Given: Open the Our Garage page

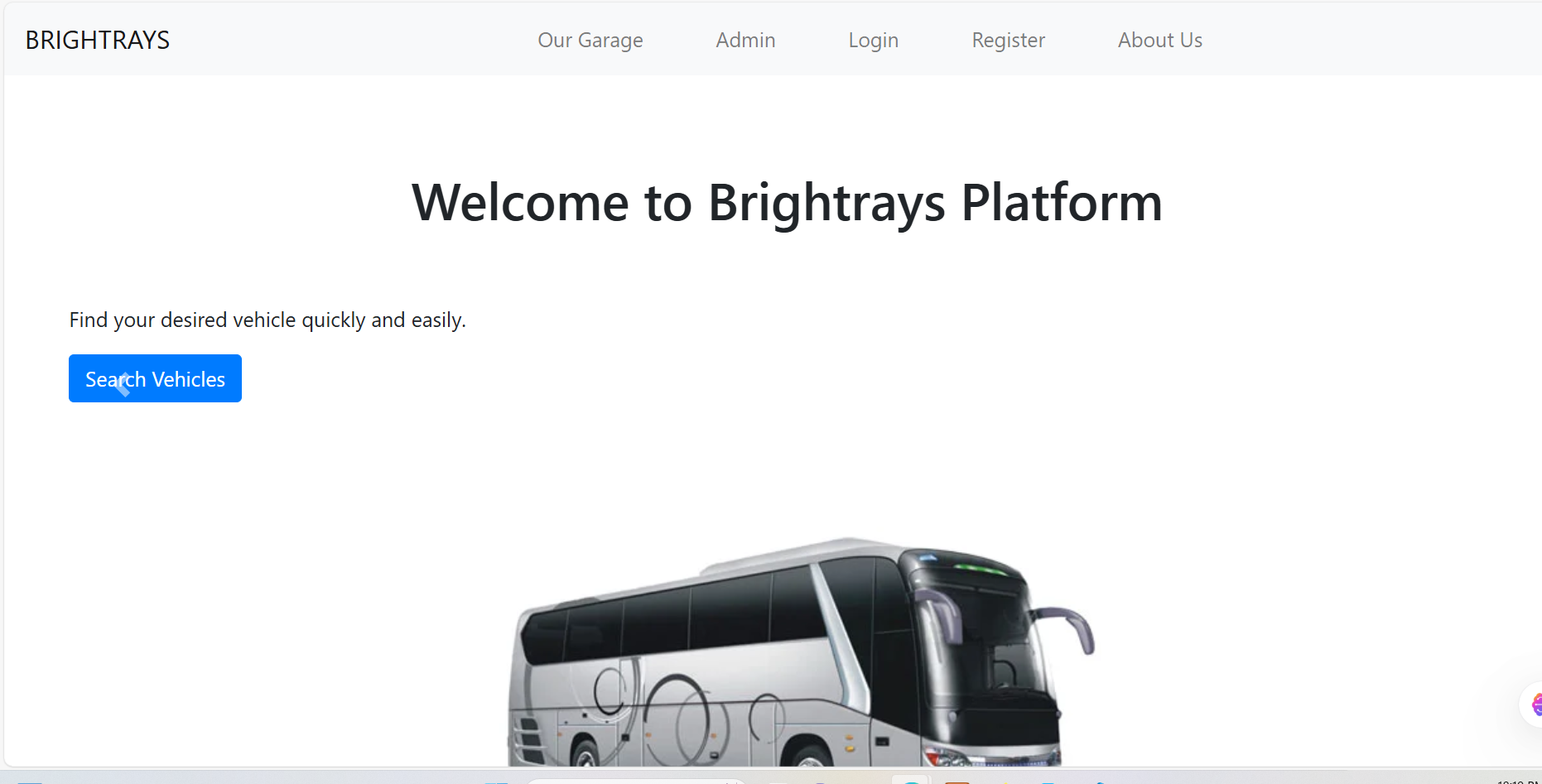Looking at the screenshot, I should (x=590, y=40).
